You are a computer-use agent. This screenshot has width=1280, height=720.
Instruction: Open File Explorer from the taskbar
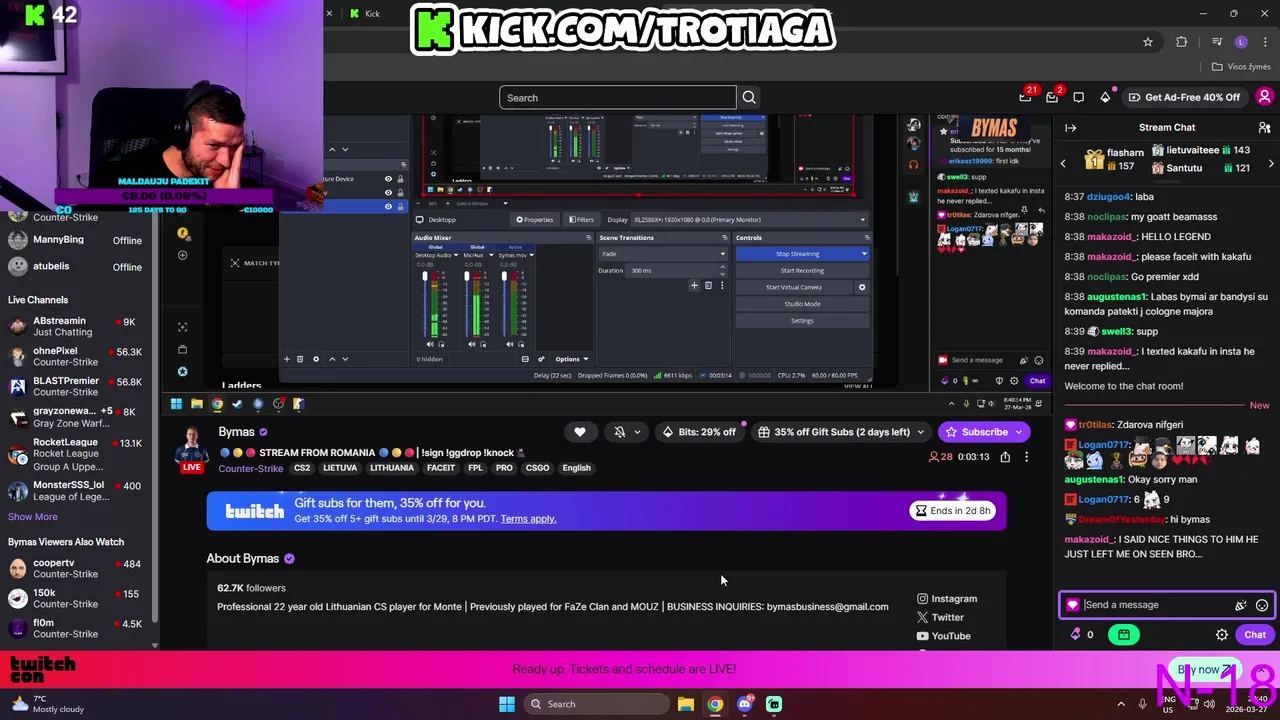click(x=685, y=704)
